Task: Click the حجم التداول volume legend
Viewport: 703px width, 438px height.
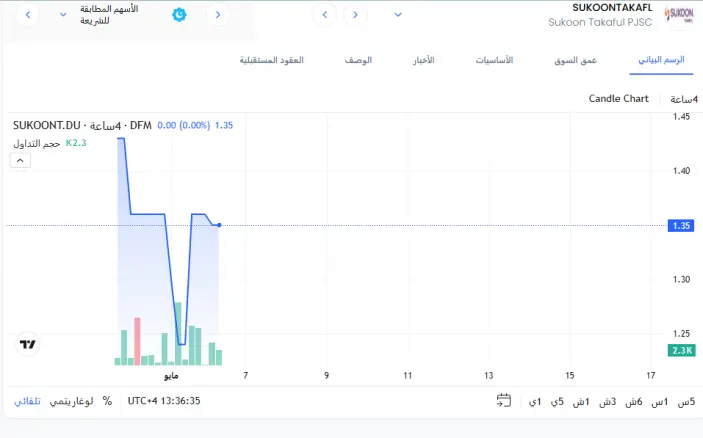Action: tap(37, 143)
